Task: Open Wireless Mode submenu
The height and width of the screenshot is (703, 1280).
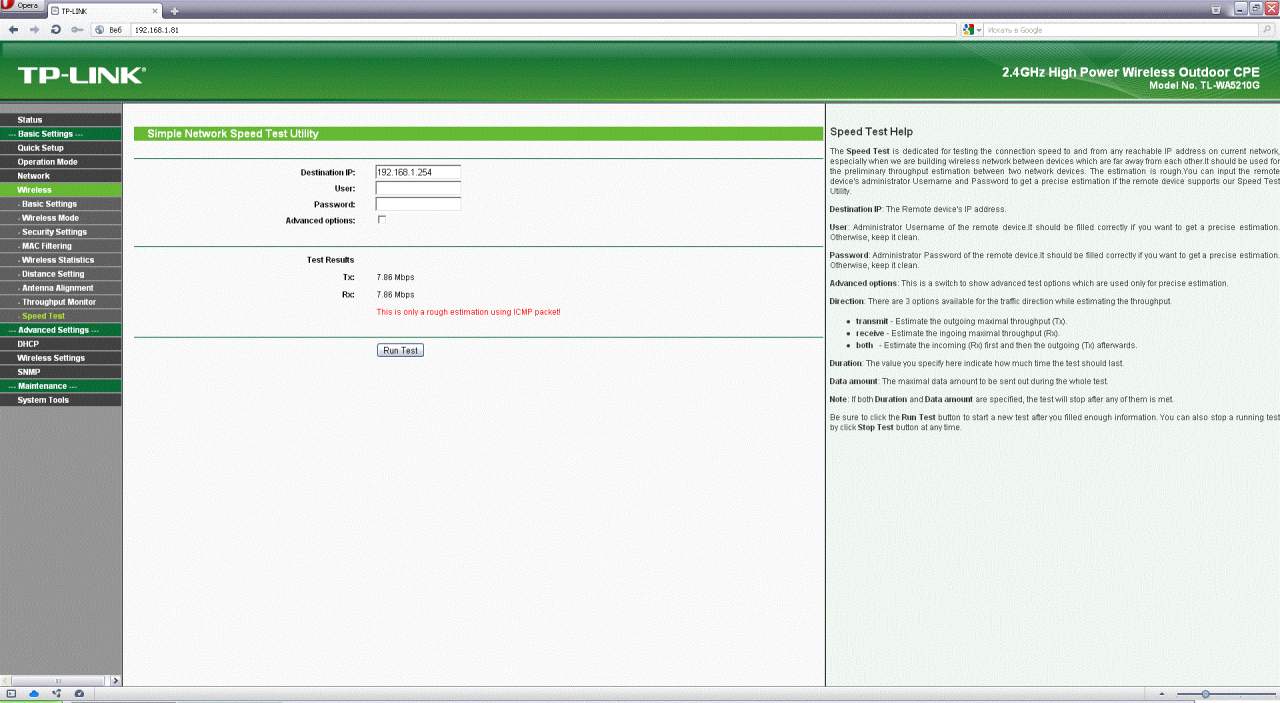Action: click(61, 218)
